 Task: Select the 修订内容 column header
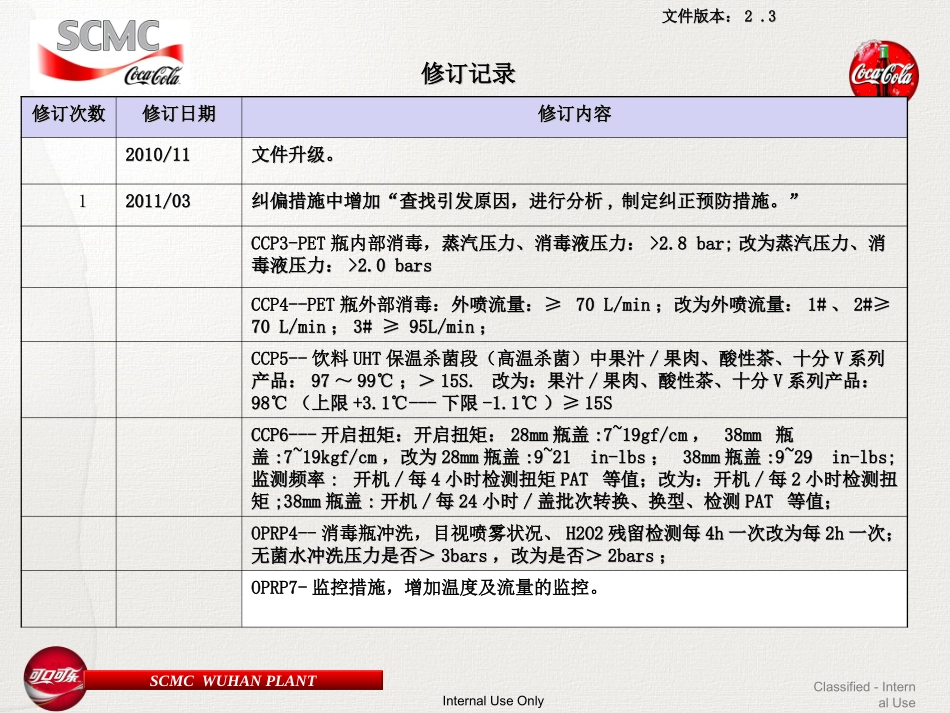click(574, 114)
